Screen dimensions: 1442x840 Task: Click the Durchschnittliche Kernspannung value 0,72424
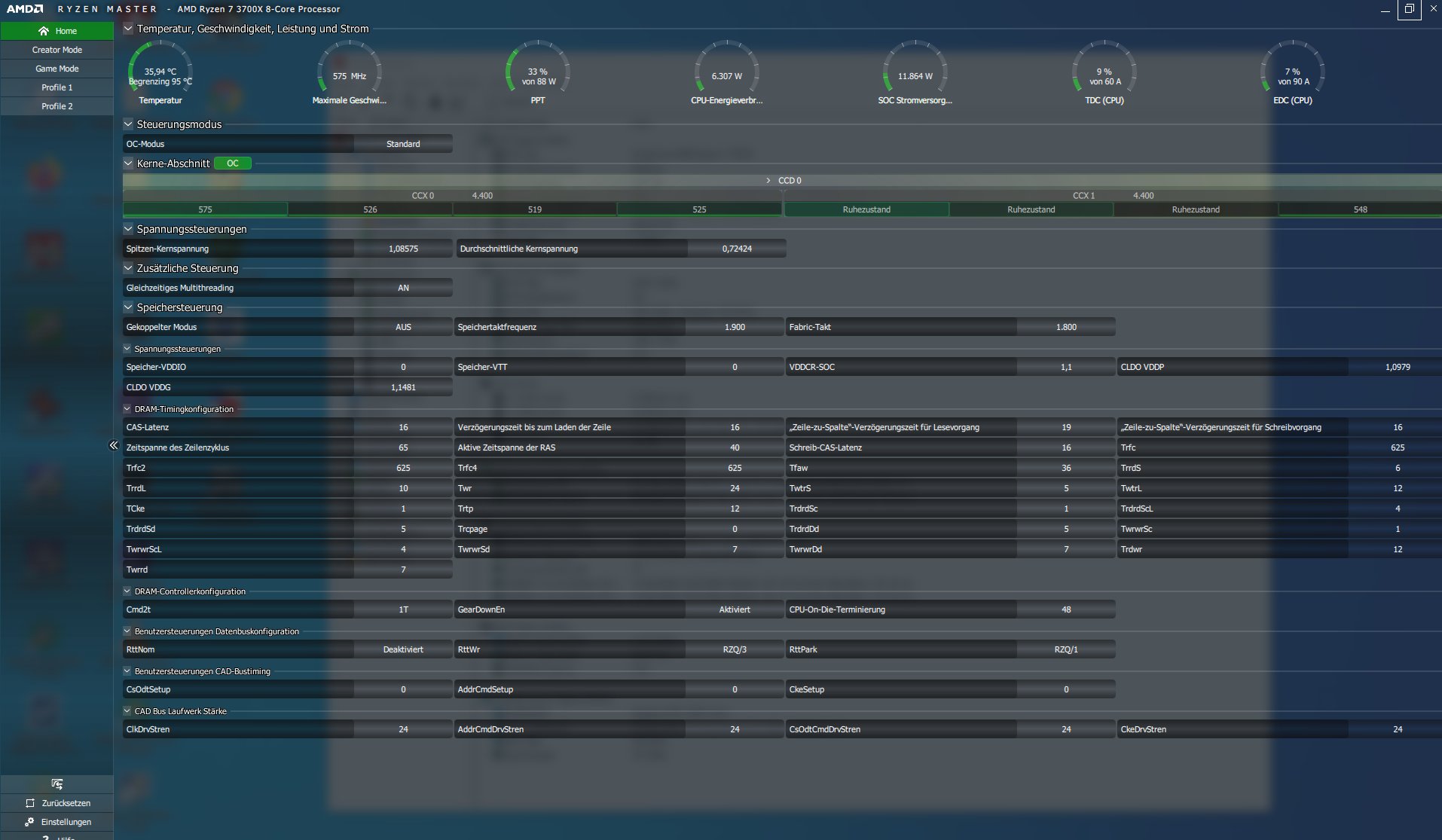pos(737,249)
